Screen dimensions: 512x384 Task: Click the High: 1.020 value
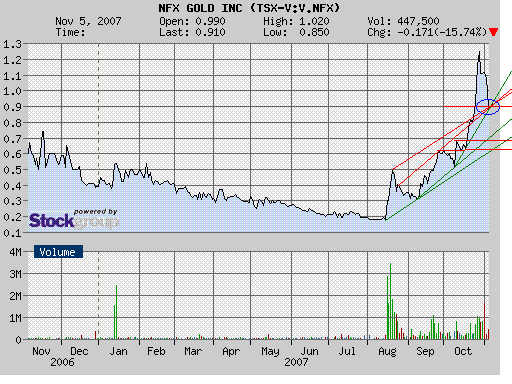tap(296, 21)
